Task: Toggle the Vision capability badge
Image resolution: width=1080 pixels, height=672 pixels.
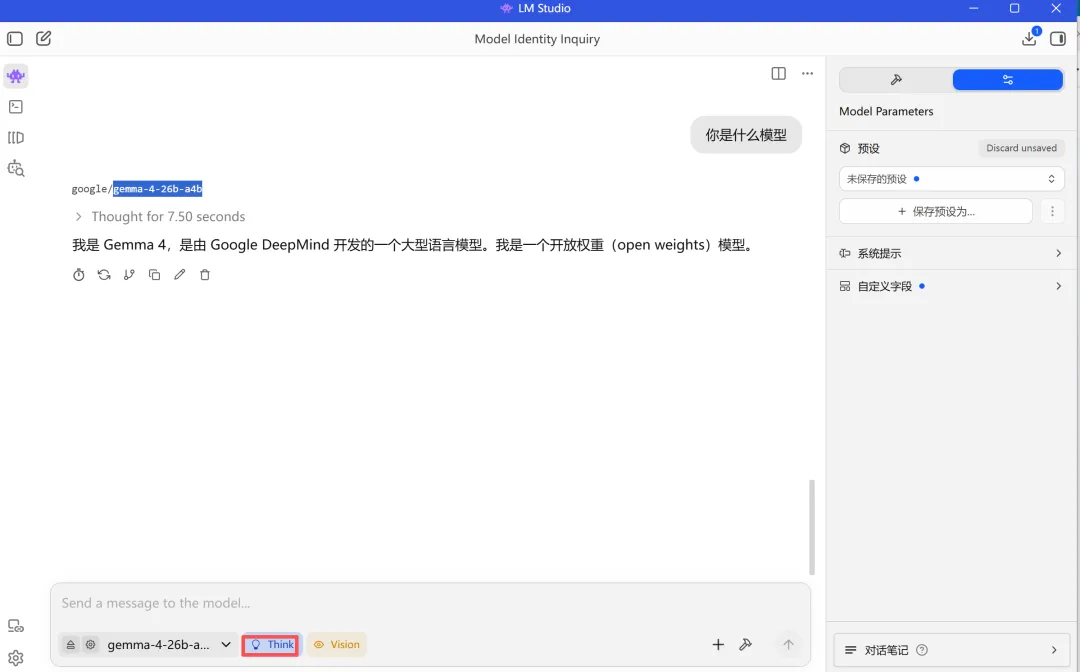Action: [337, 644]
